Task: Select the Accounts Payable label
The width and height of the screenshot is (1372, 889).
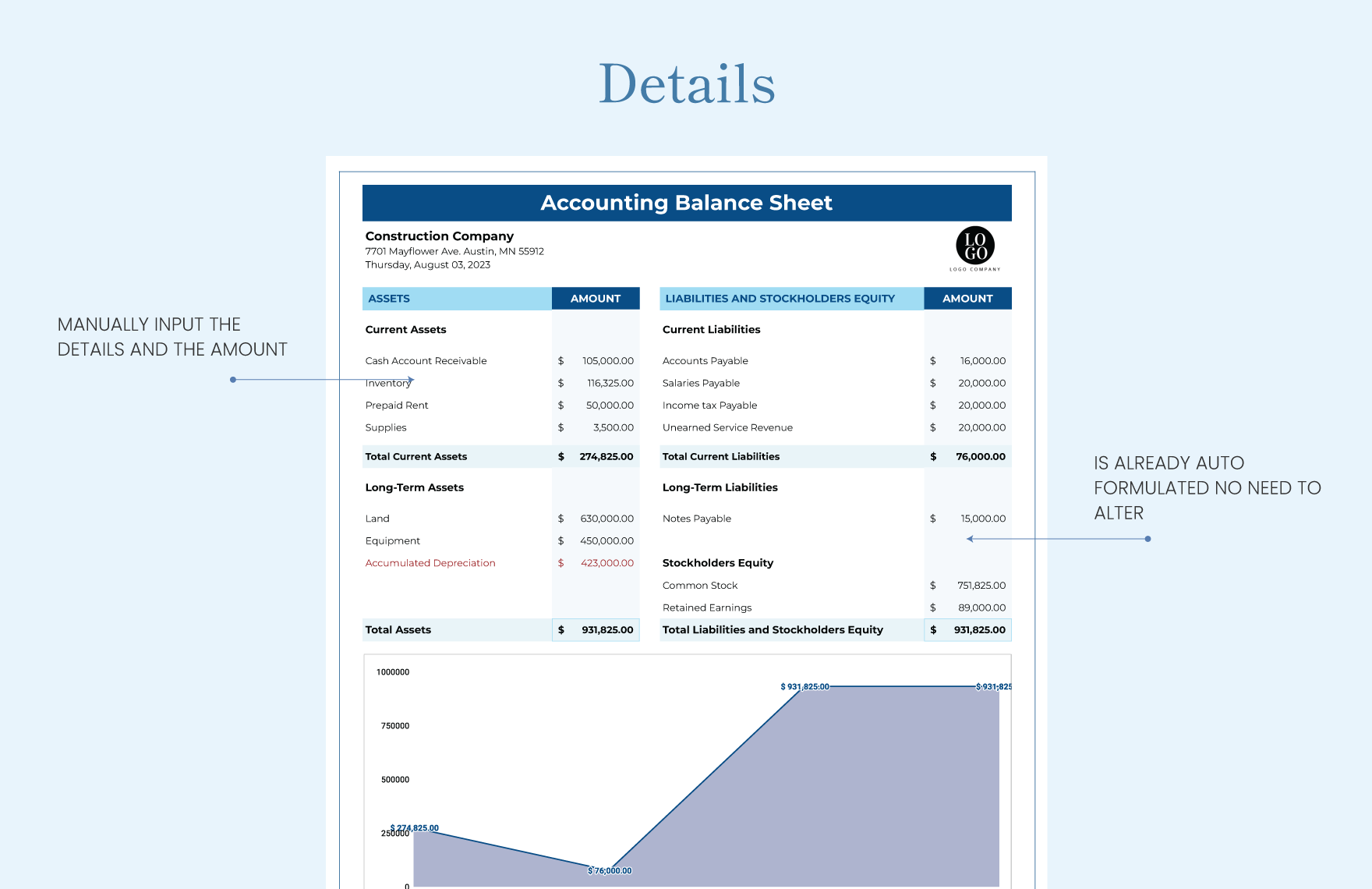Action: [x=705, y=361]
